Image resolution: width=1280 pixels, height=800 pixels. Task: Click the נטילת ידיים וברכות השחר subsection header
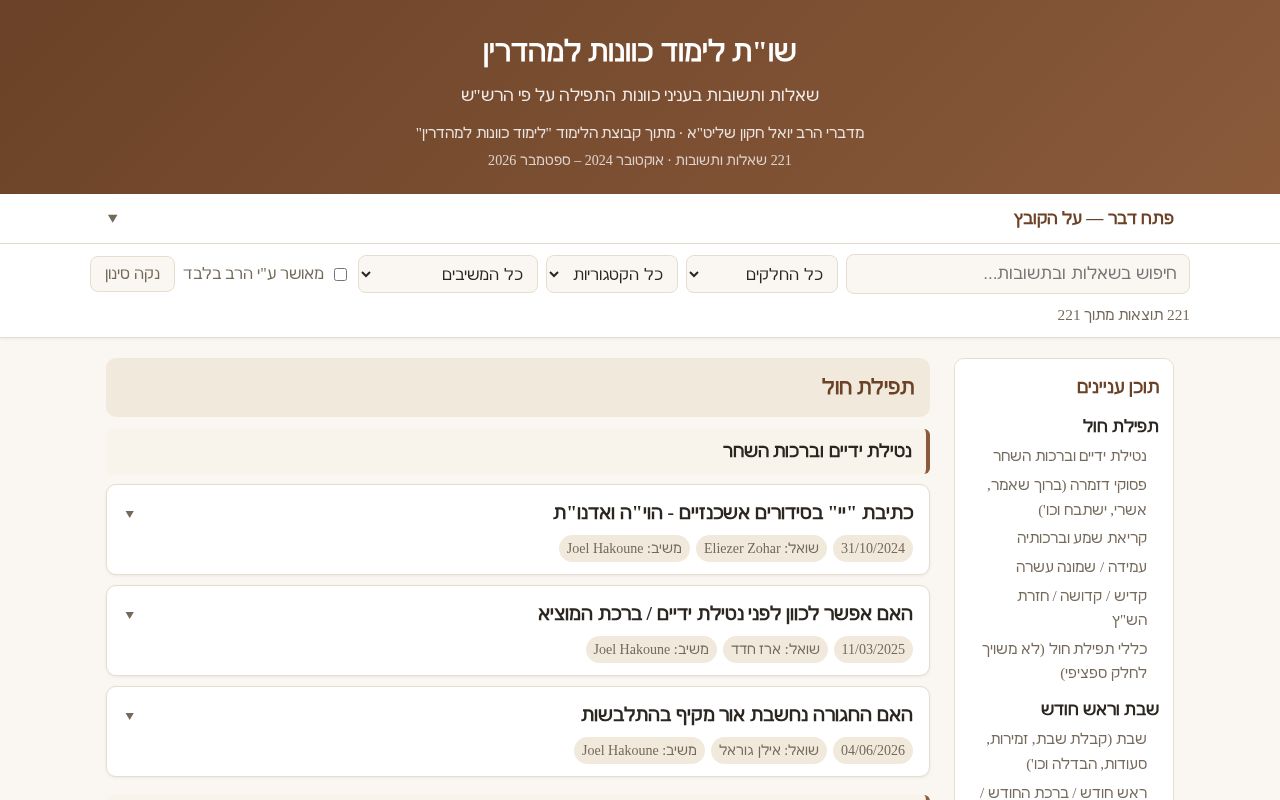pyautogui.click(x=518, y=451)
